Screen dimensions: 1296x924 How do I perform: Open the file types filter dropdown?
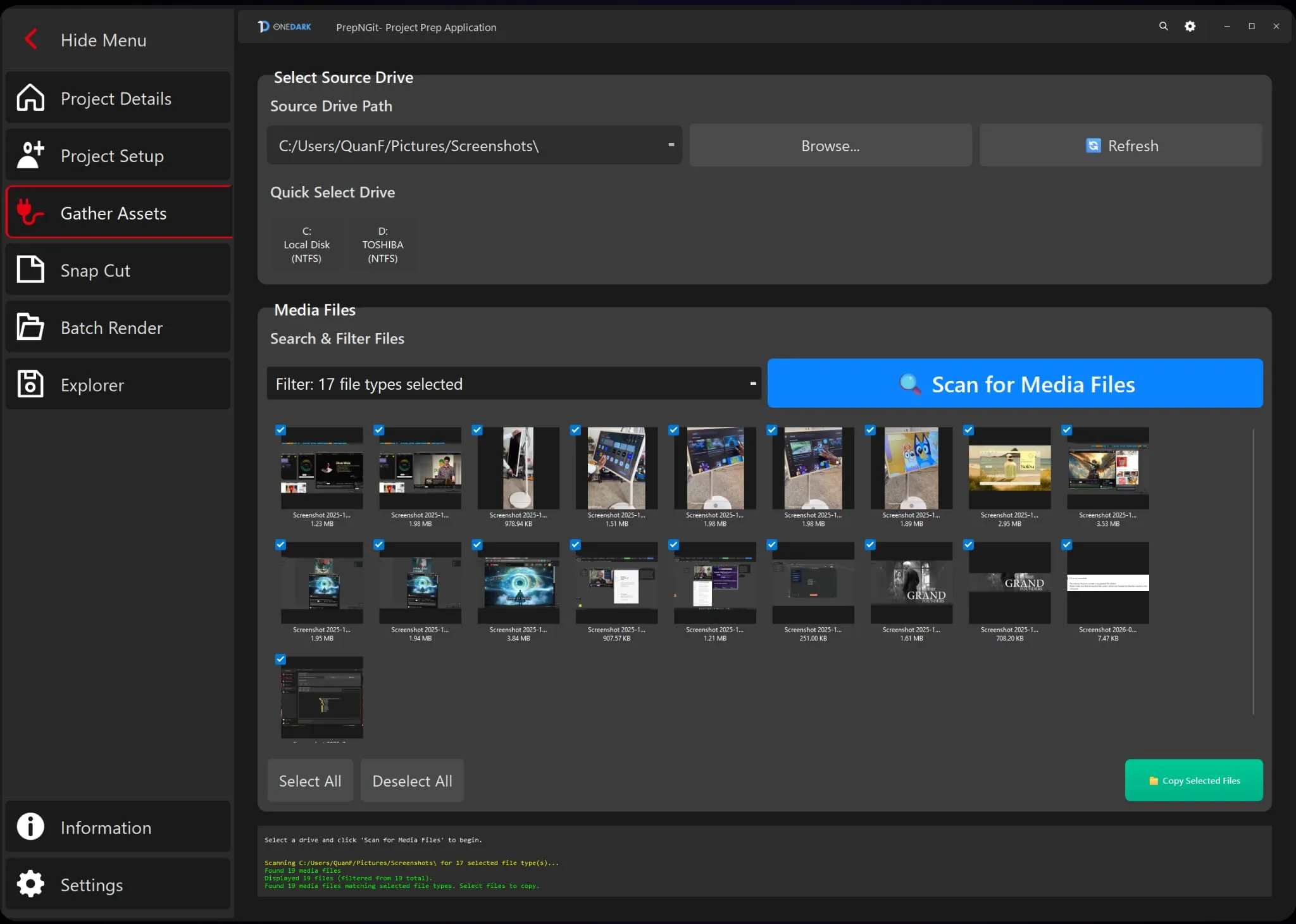click(x=752, y=384)
